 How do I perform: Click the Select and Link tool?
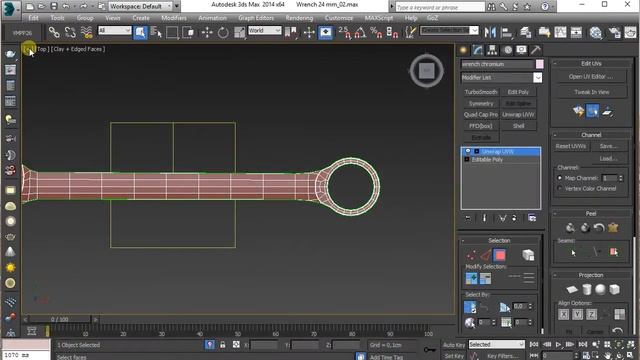point(54,32)
